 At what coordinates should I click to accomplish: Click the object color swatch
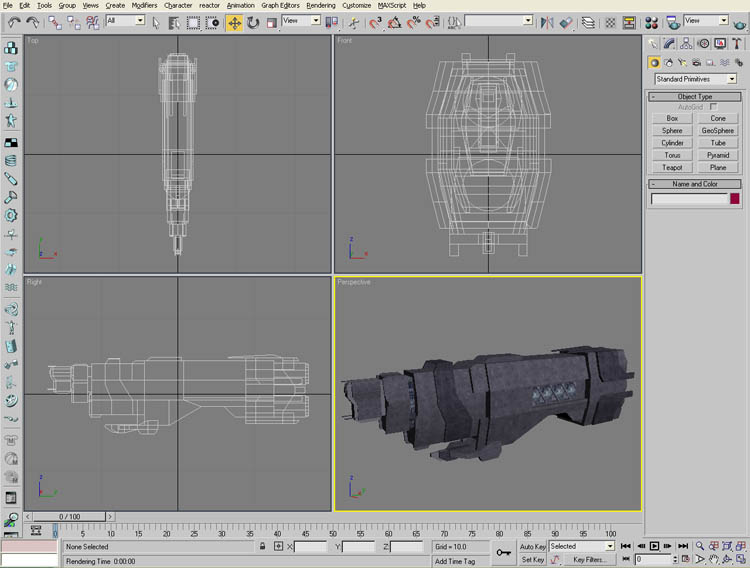click(735, 199)
